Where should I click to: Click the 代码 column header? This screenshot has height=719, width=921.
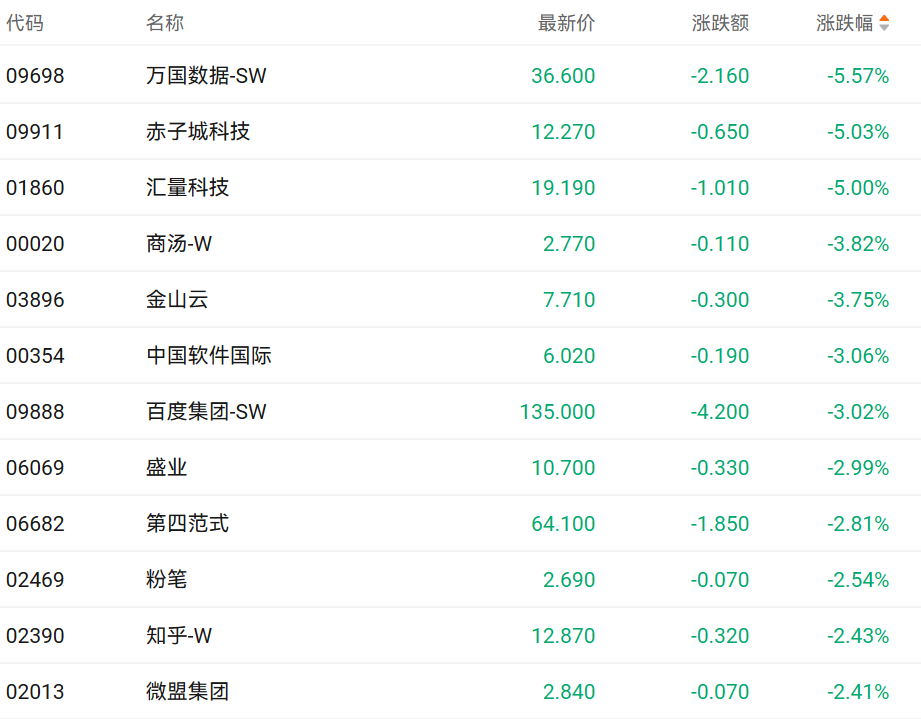pos(25,23)
